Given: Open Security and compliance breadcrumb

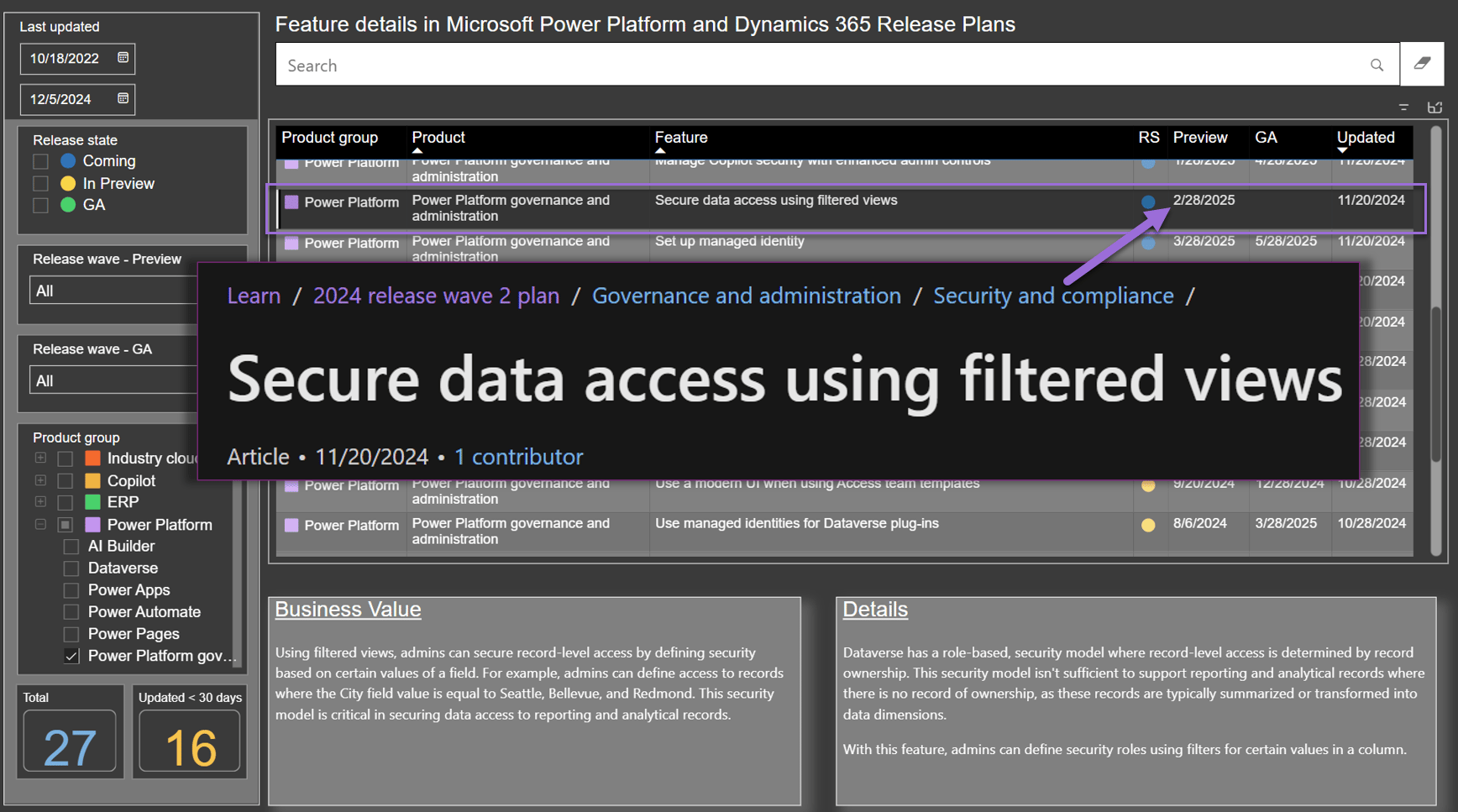Looking at the screenshot, I should 1053,296.
